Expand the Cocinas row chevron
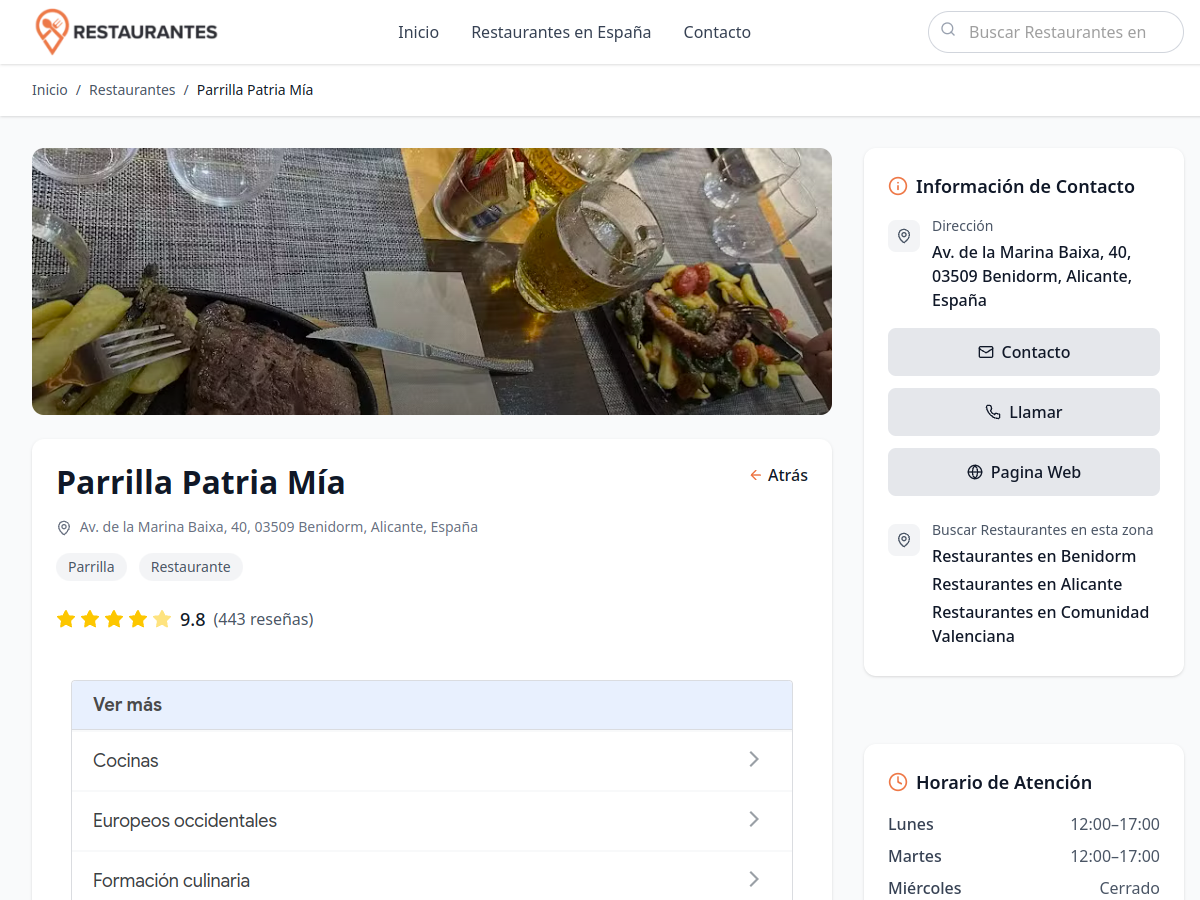1200x900 pixels. click(754, 760)
